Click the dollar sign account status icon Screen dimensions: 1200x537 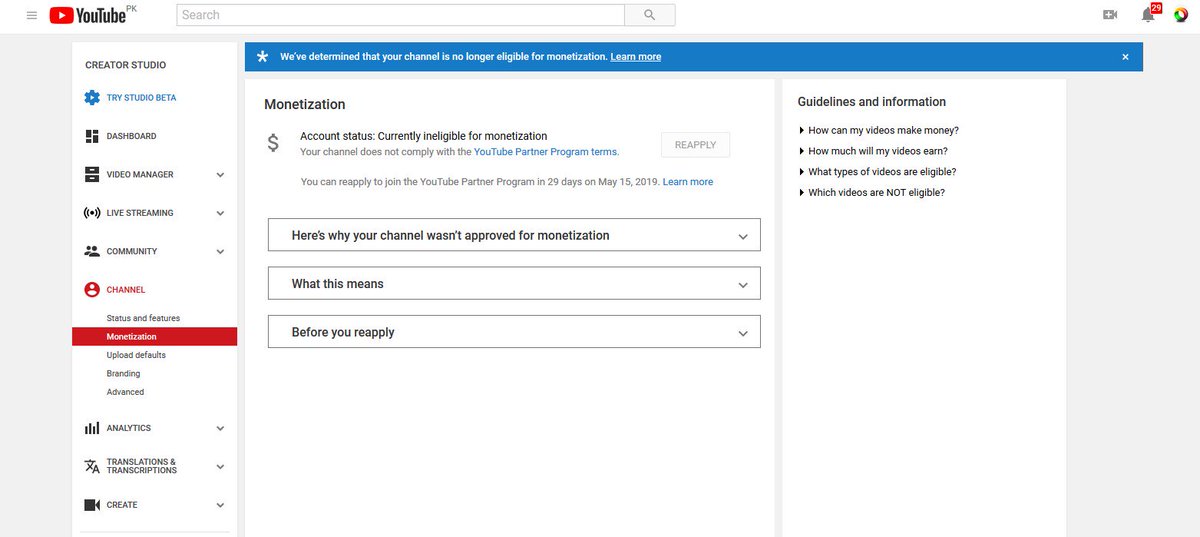click(x=273, y=143)
